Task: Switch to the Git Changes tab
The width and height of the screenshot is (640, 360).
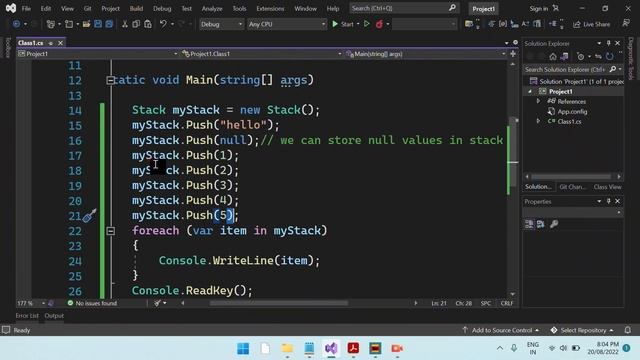Action: pyautogui.click(x=573, y=187)
